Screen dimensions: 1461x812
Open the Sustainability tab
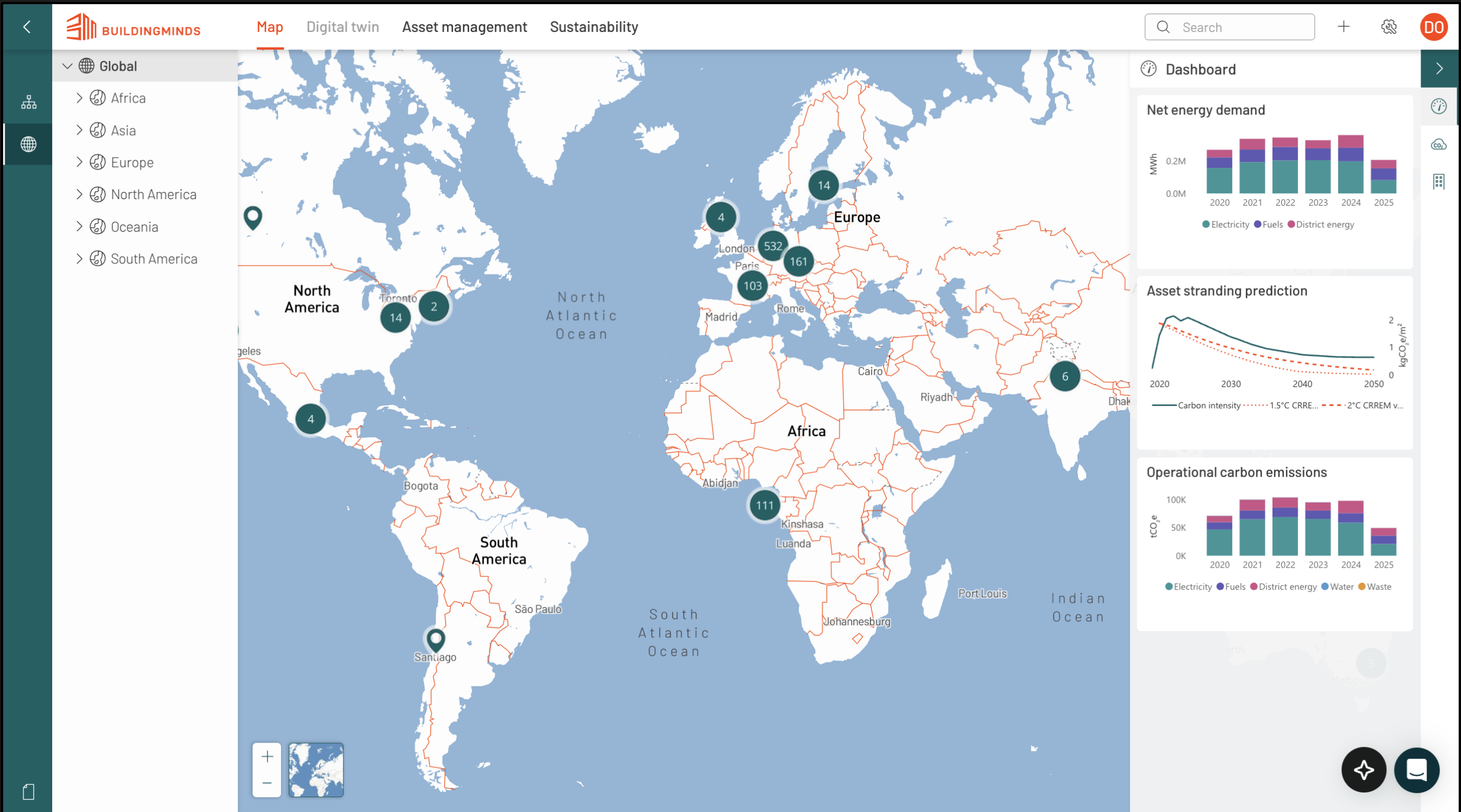[594, 27]
